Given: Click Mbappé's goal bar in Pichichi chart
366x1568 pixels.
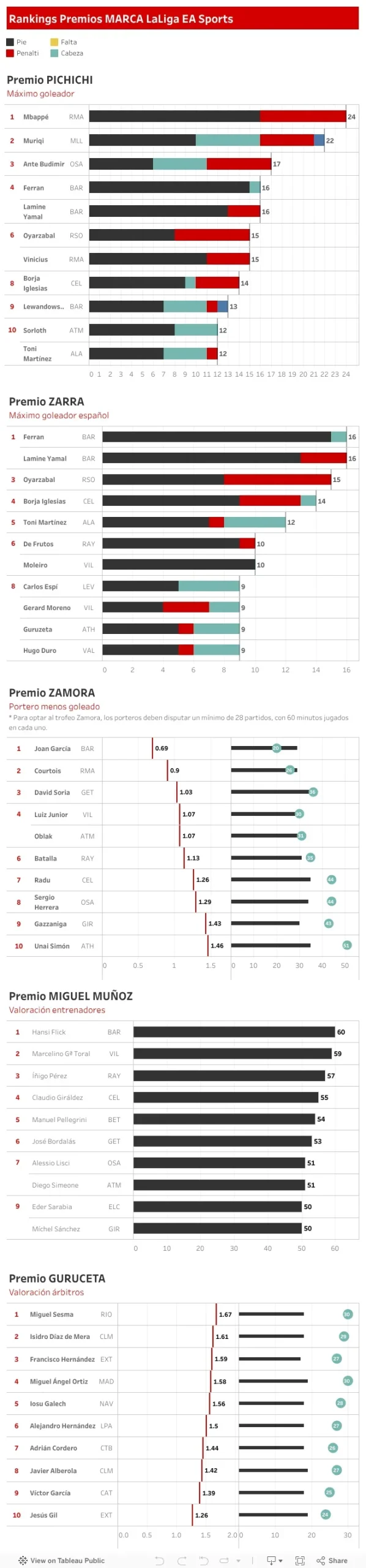Looking at the screenshot, I should [x=217, y=116].
